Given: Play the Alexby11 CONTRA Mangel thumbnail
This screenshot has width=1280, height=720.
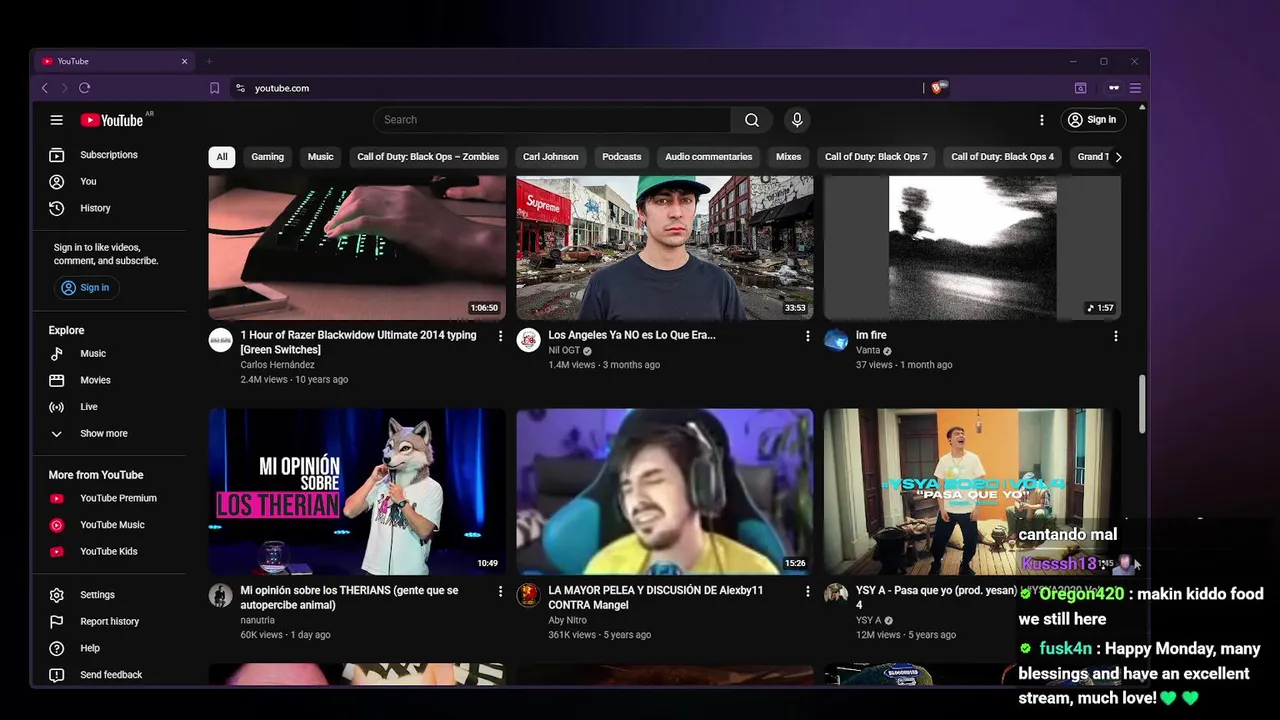Looking at the screenshot, I should tap(665, 492).
